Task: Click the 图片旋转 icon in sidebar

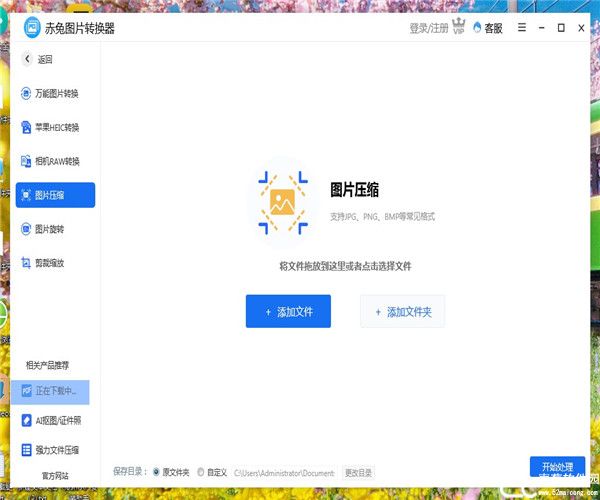Action: click(x=27, y=229)
